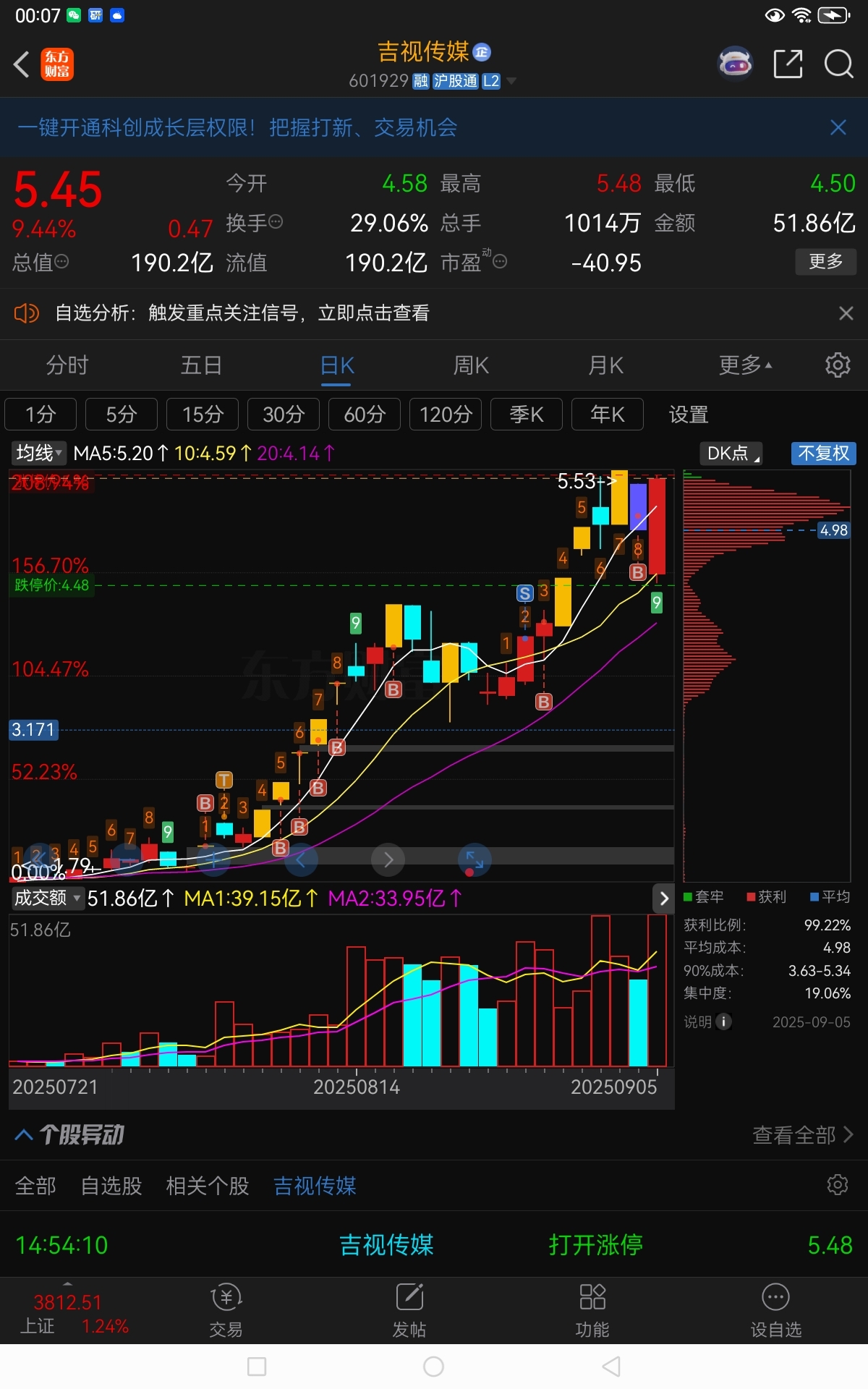The width and height of the screenshot is (868, 1389).
Task: Select the 吉视传媒 filter tab
Action: [x=315, y=1186]
